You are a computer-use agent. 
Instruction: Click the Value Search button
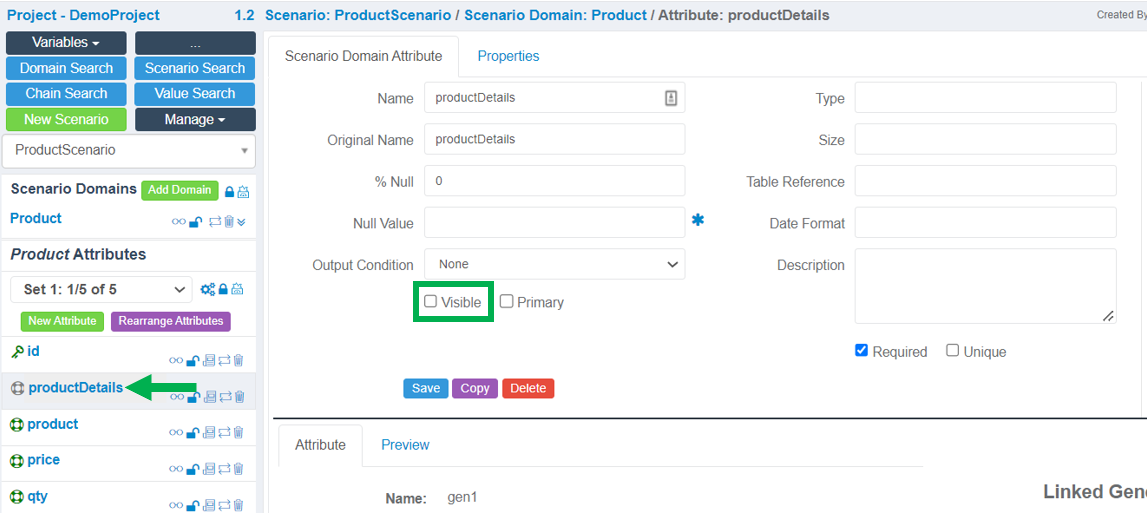195,94
